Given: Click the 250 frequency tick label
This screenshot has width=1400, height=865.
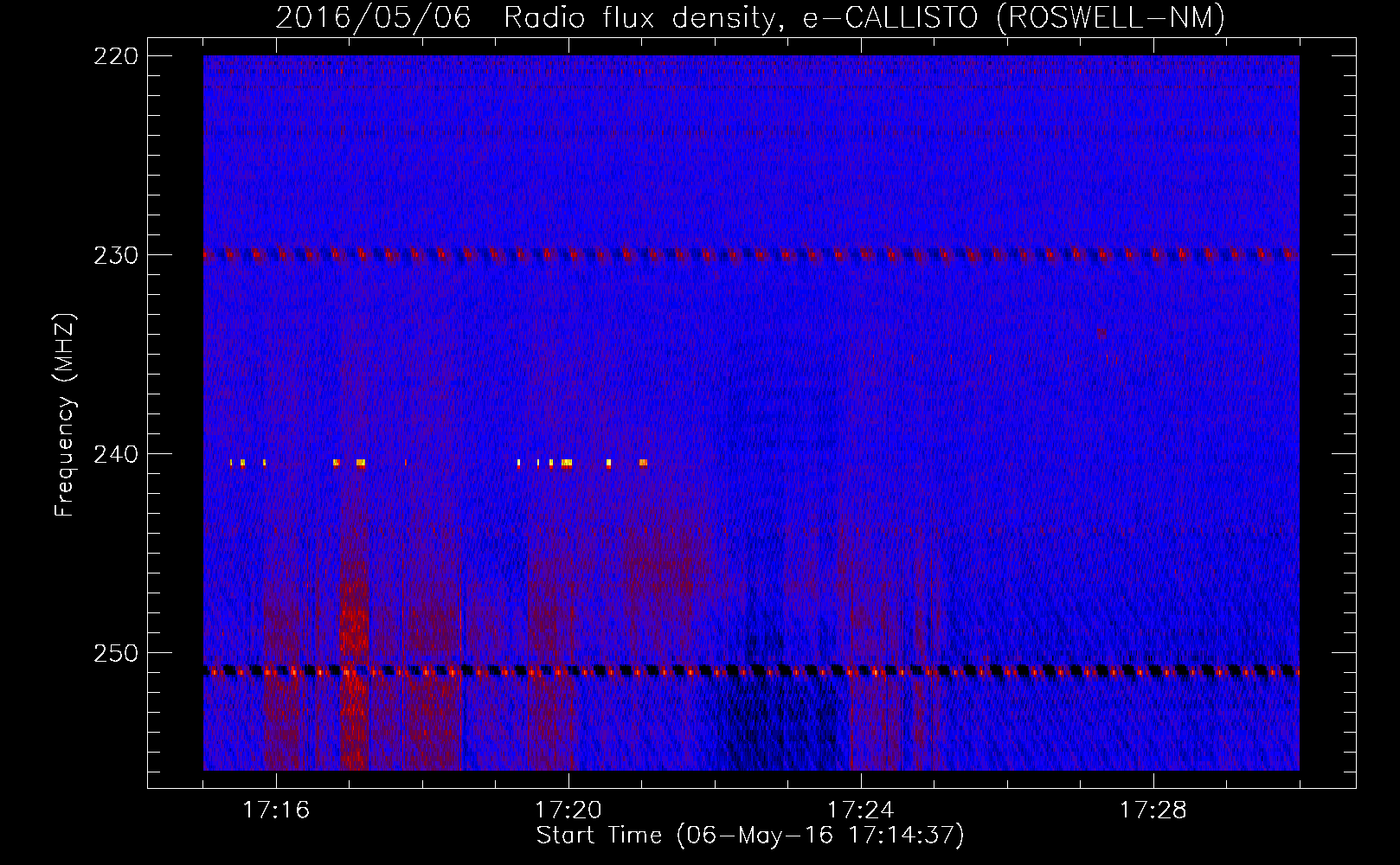Looking at the screenshot, I should click(116, 653).
